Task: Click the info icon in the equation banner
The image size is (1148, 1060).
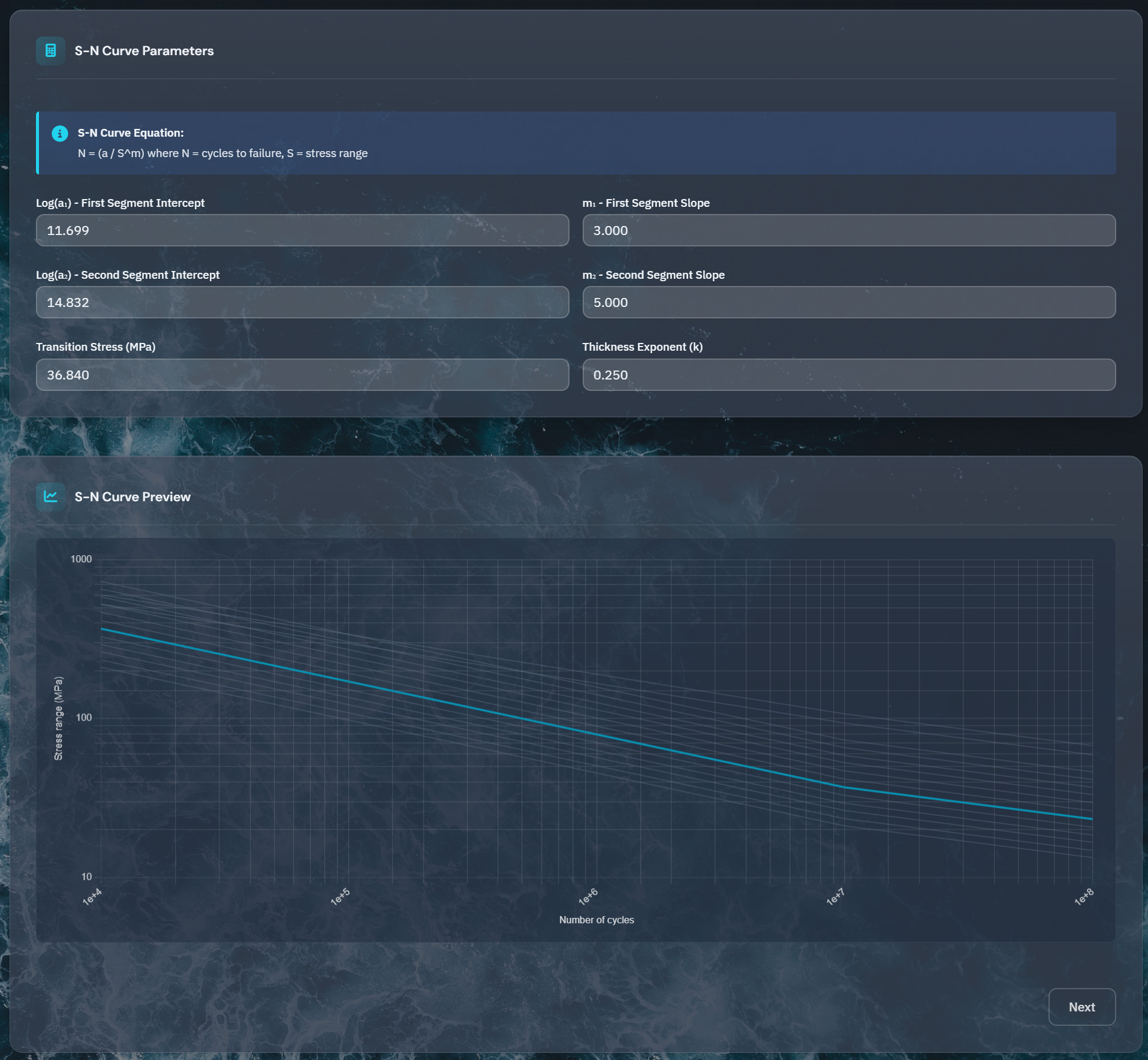Action: [59, 133]
